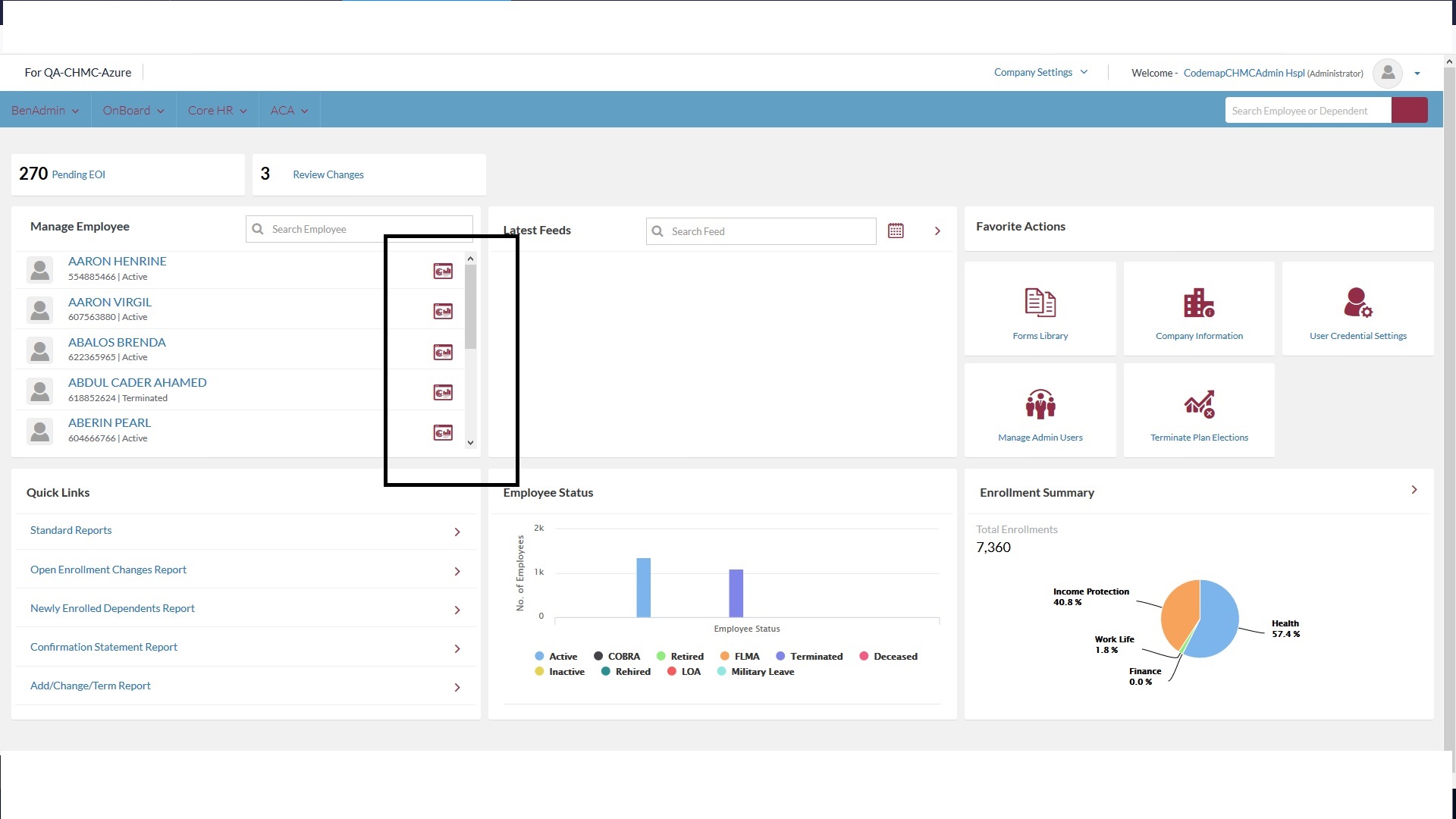
Task: Open the BenAdmin menu dropdown
Action: pos(45,111)
